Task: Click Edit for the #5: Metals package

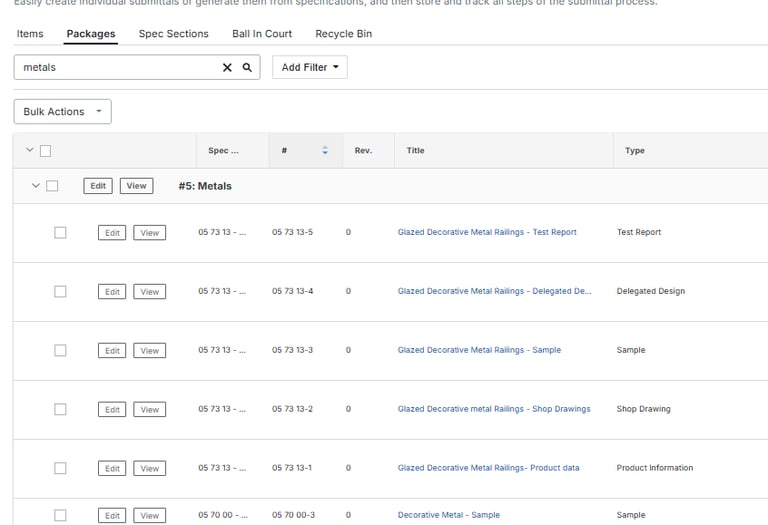Action: point(97,186)
